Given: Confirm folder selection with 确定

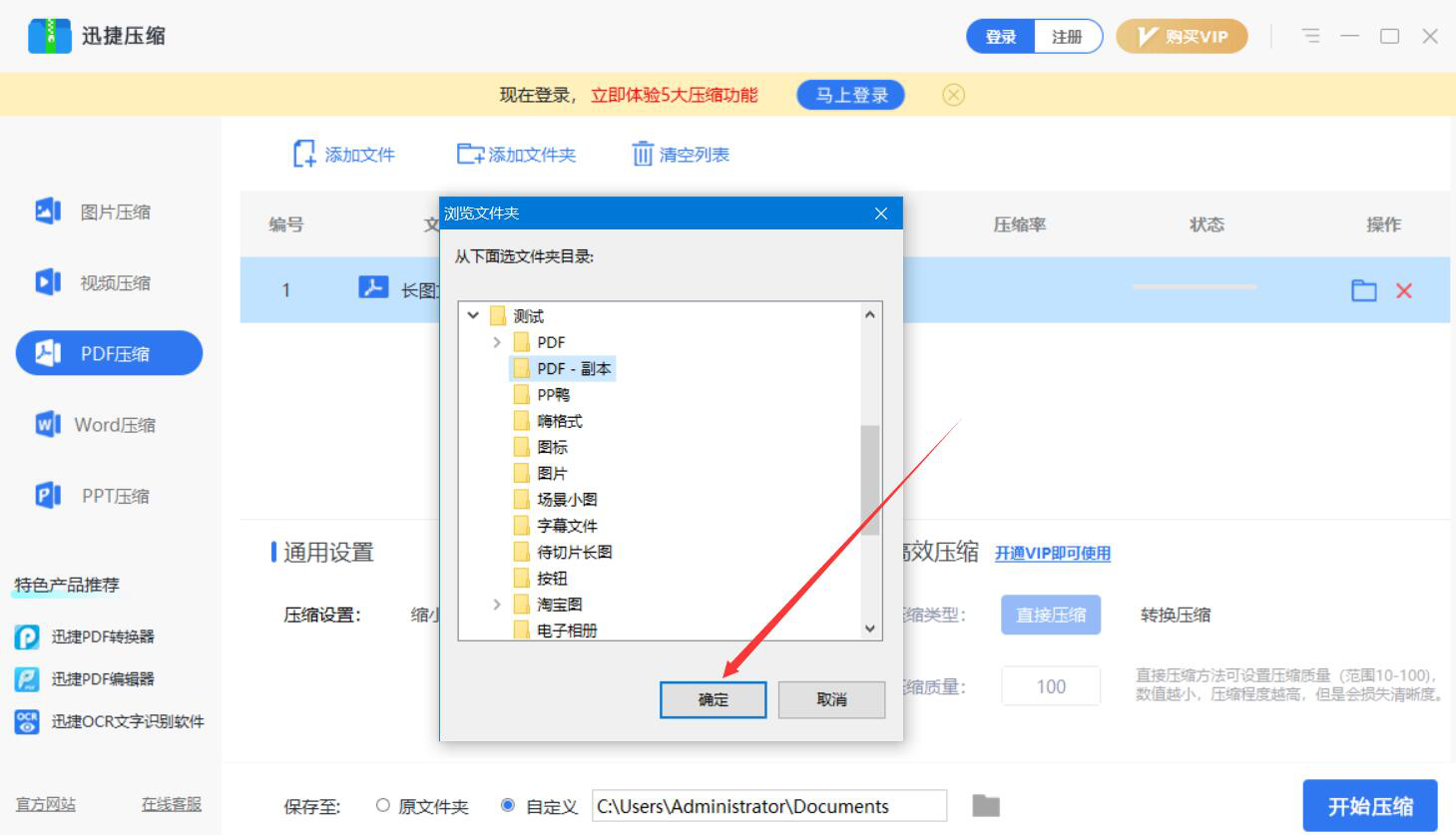Looking at the screenshot, I should (714, 699).
